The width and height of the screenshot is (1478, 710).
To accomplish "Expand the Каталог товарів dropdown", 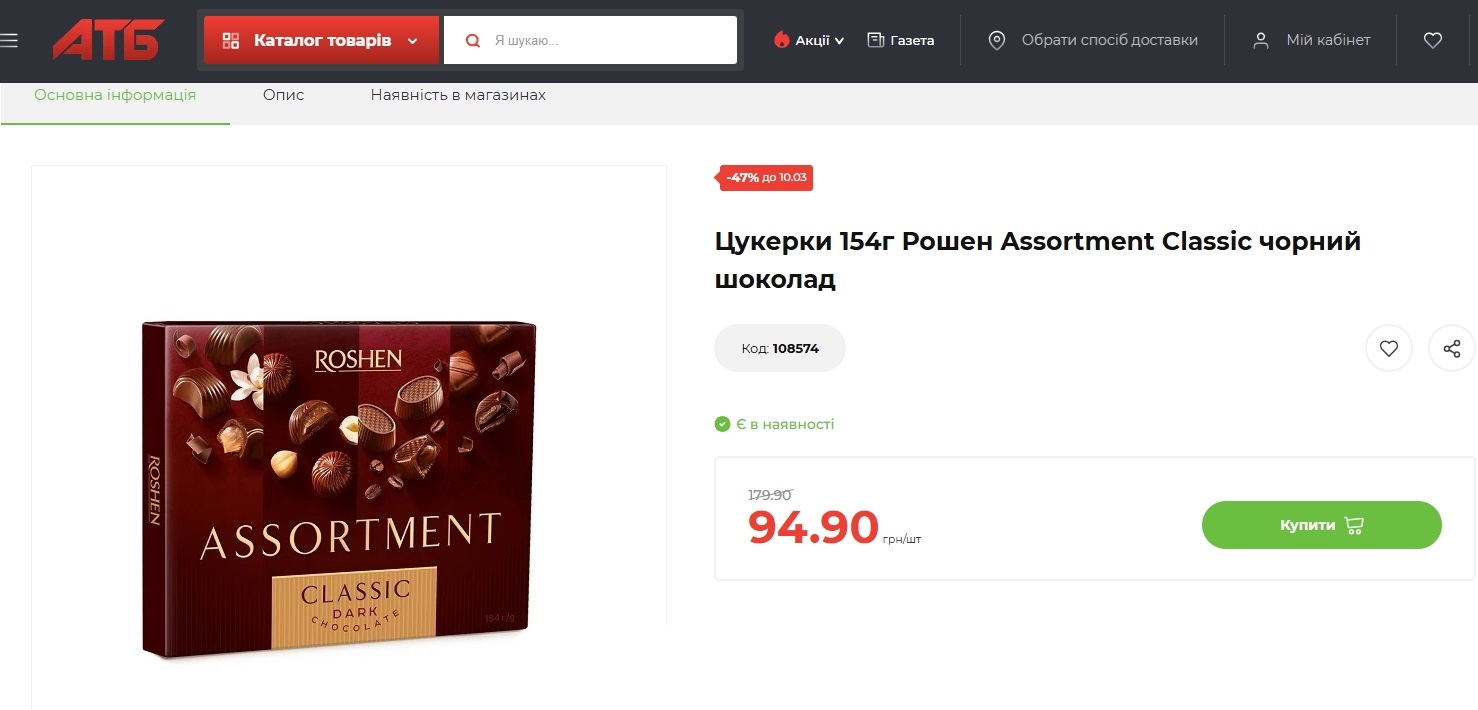I will [x=321, y=40].
